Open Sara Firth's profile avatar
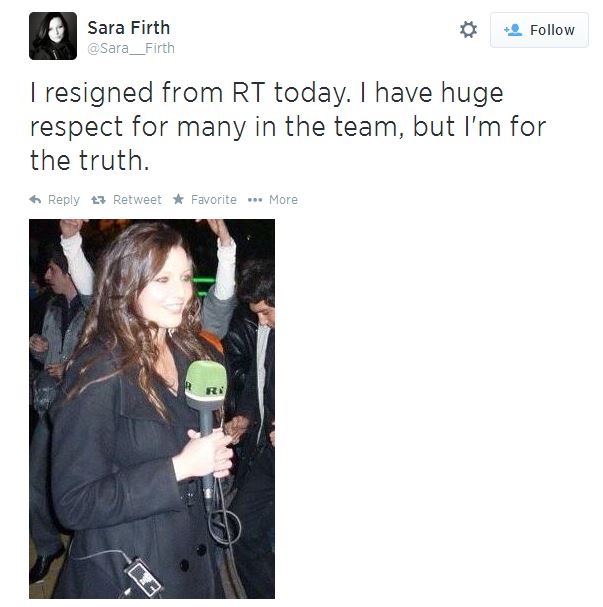Screen dimensions: 603x607 point(53,36)
